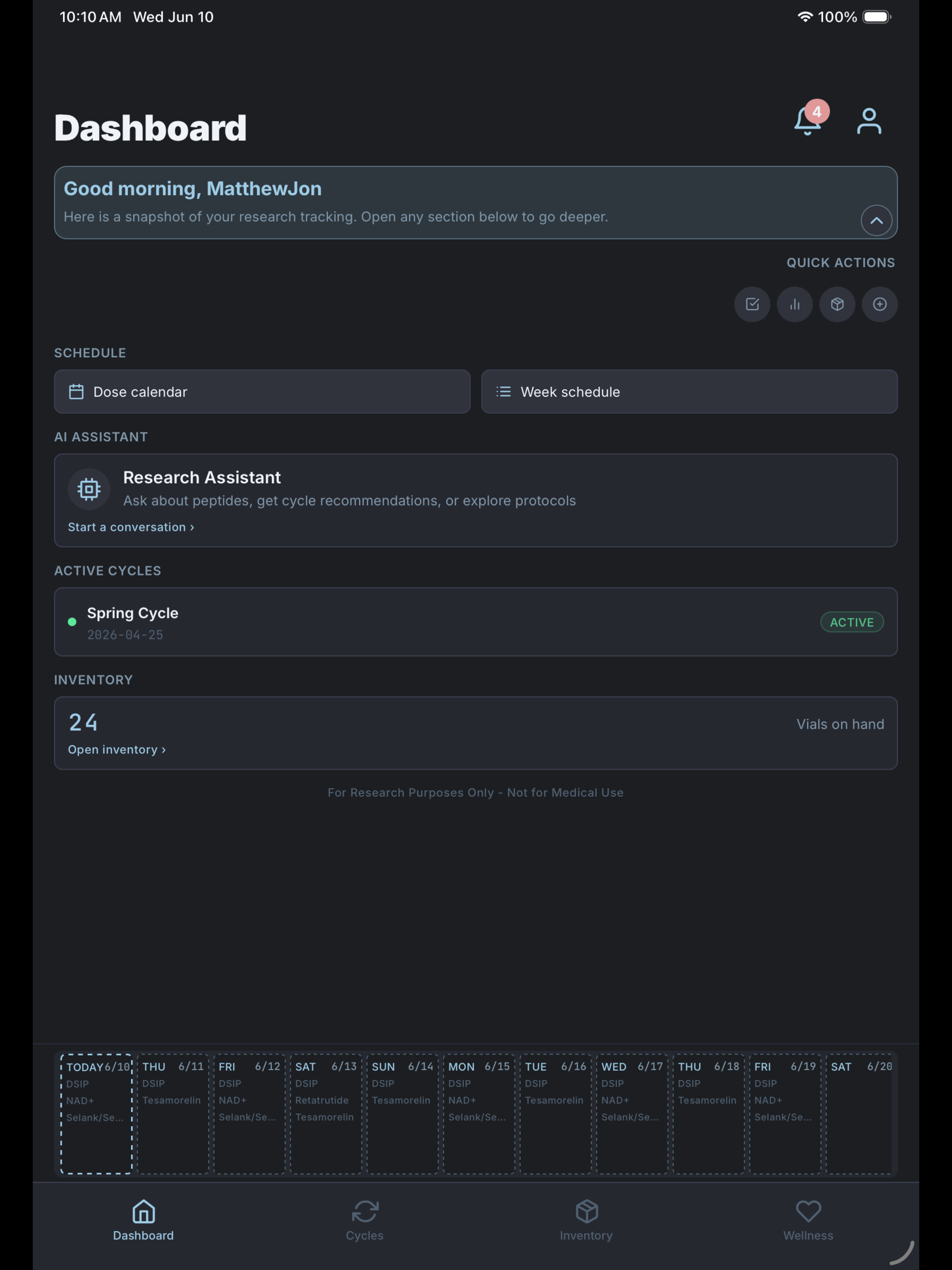Click the Wi-Fi status icon
952x1270 pixels.
coord(805,17)
